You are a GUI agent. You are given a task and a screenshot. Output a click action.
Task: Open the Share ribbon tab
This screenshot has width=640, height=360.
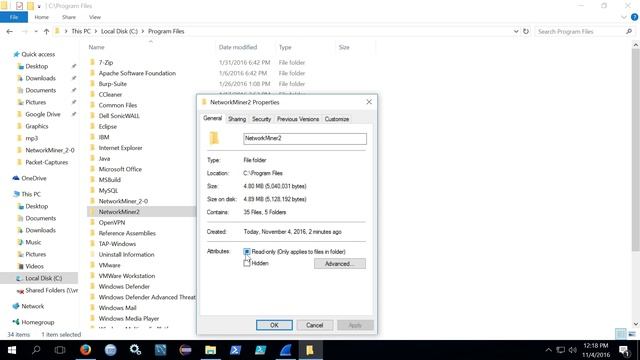[x=69, y=17]
